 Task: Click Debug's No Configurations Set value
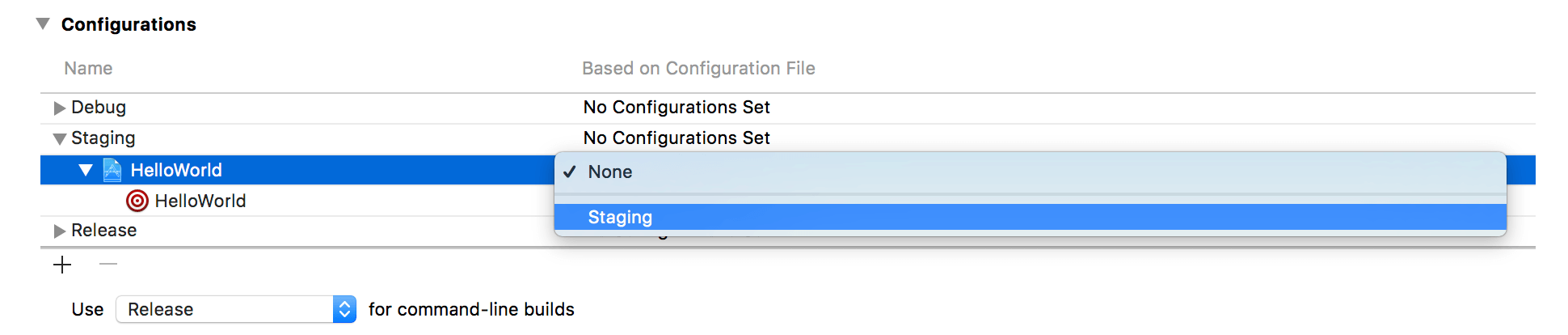tap(677, 107)
